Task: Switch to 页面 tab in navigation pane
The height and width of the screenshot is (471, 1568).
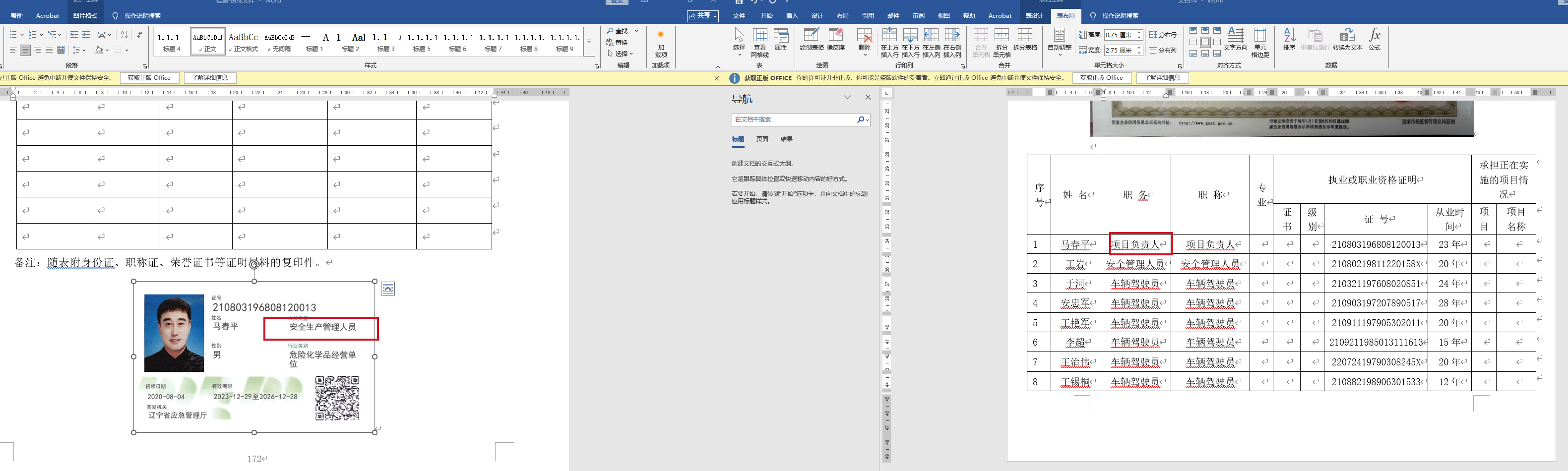Action: tap(762, 139)
